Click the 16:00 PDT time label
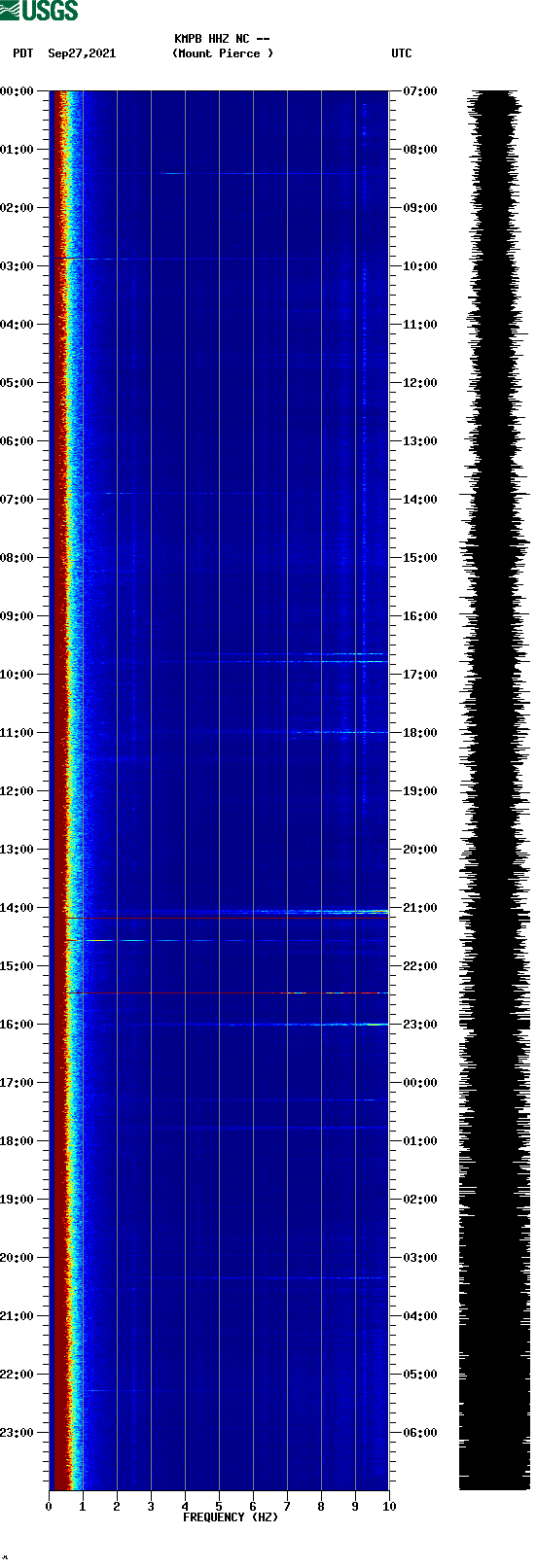537x1568 pixels. [x=18, y=1025]
